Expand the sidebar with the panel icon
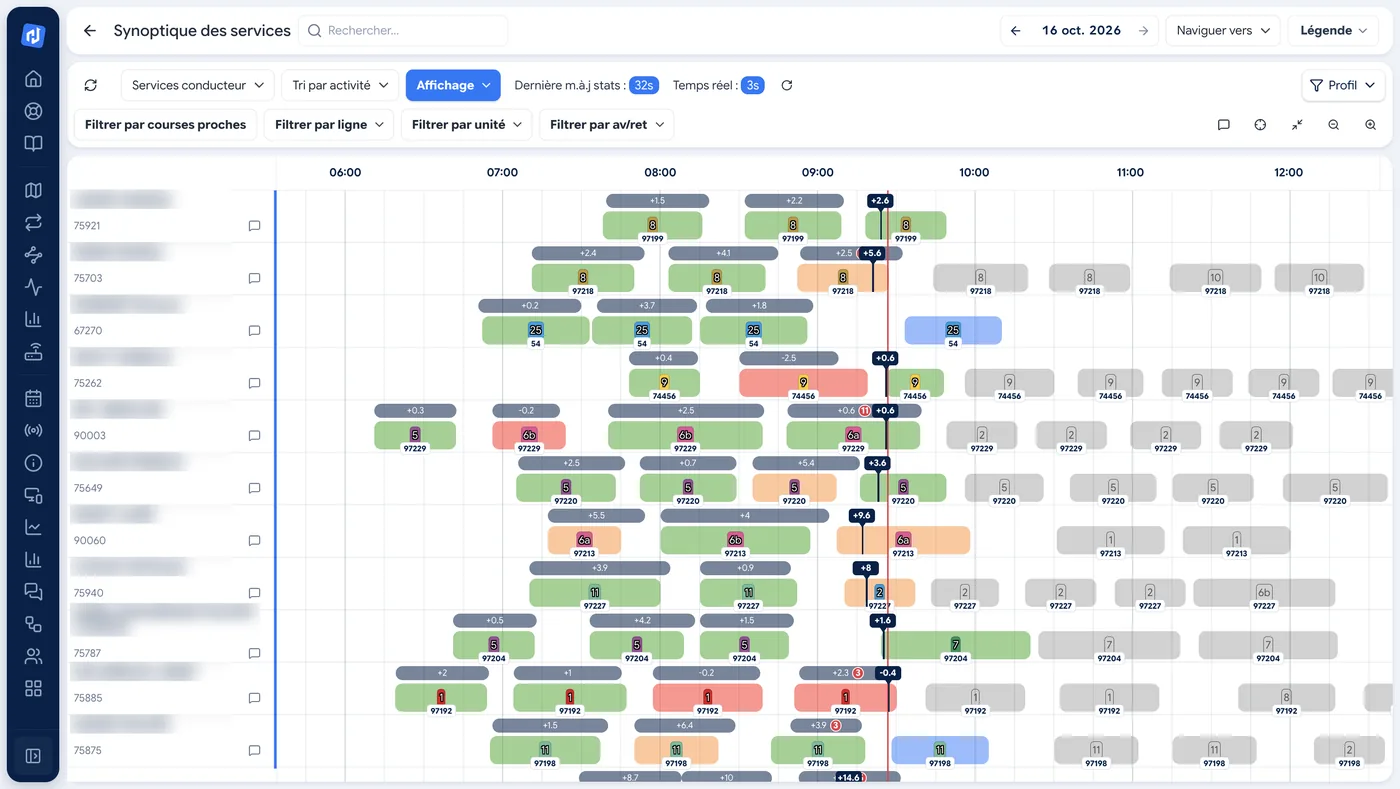The width and height of the screenshot is (1400, 789). tap(33, 756)
